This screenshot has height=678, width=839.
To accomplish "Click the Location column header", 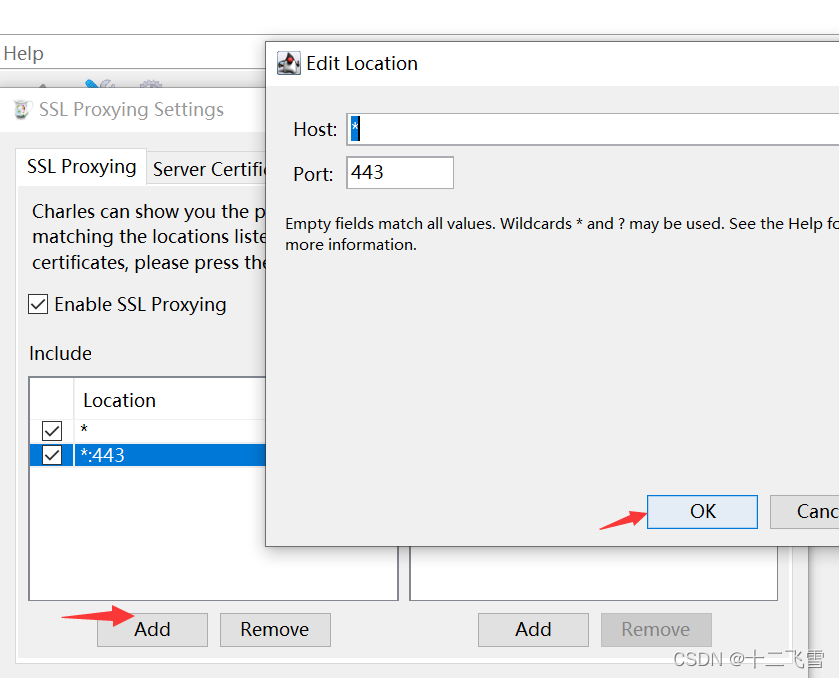I will (170, 400).
